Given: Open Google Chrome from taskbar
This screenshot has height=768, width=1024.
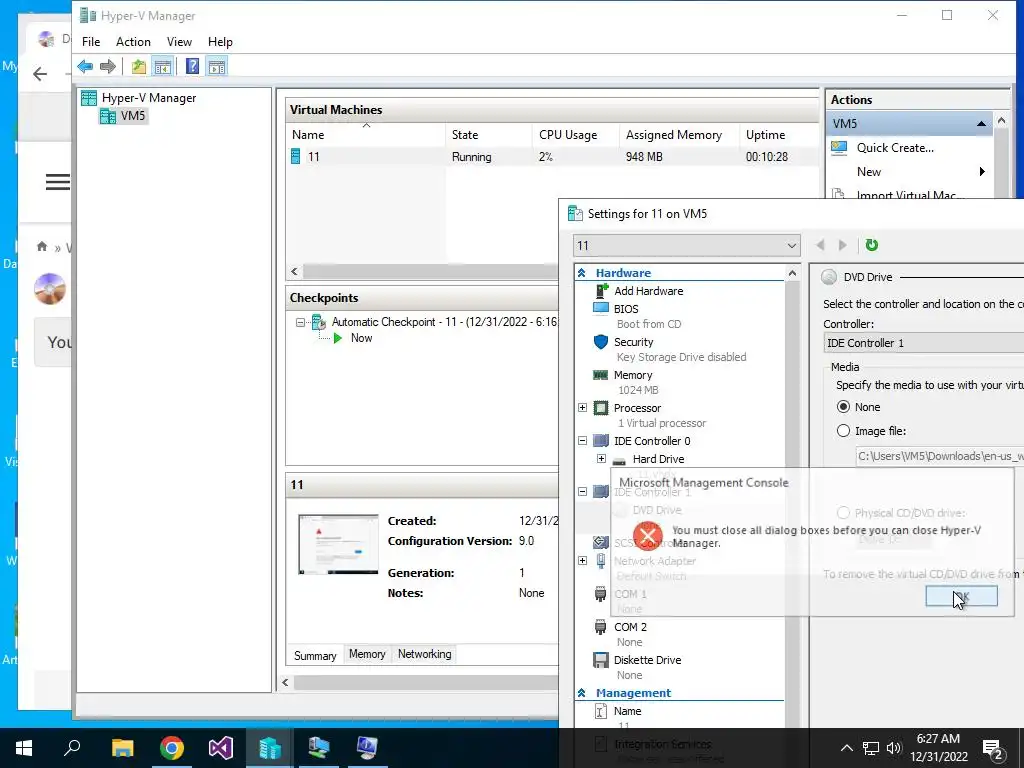Looking at the screenshot, I should tap(172, 748).
